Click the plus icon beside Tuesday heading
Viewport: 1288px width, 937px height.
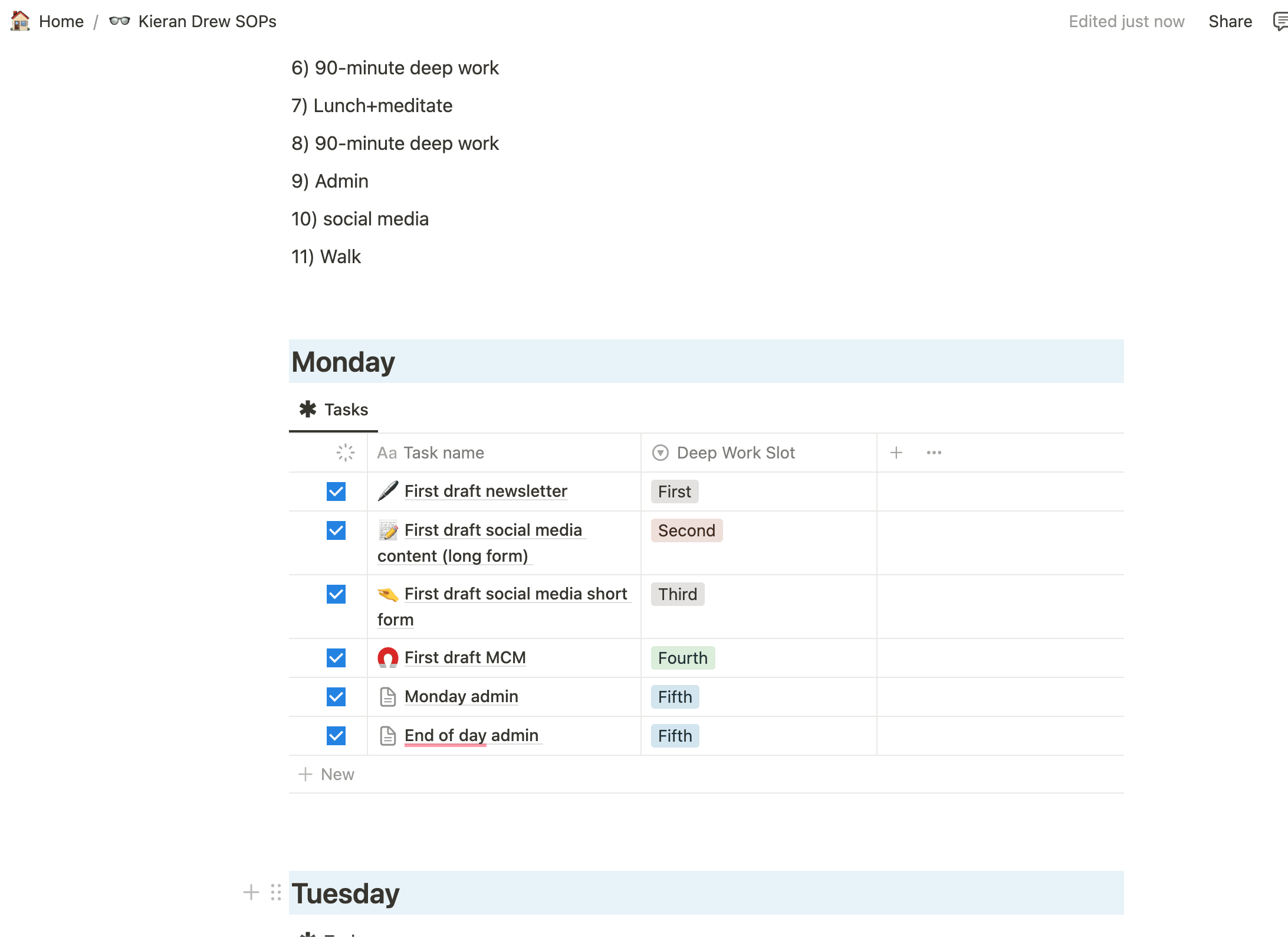251,892
